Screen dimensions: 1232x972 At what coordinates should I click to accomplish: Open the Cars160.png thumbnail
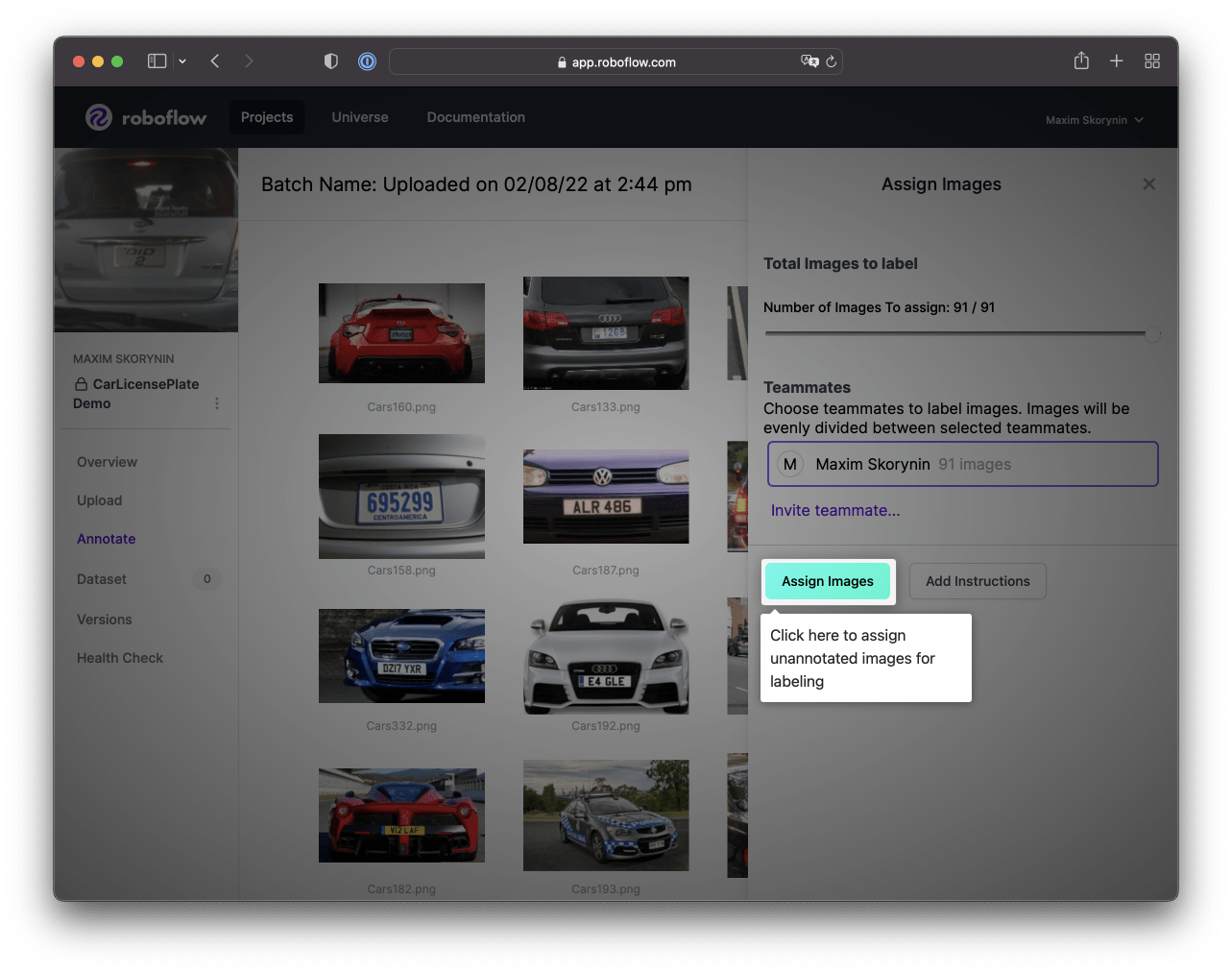point(401,333)
